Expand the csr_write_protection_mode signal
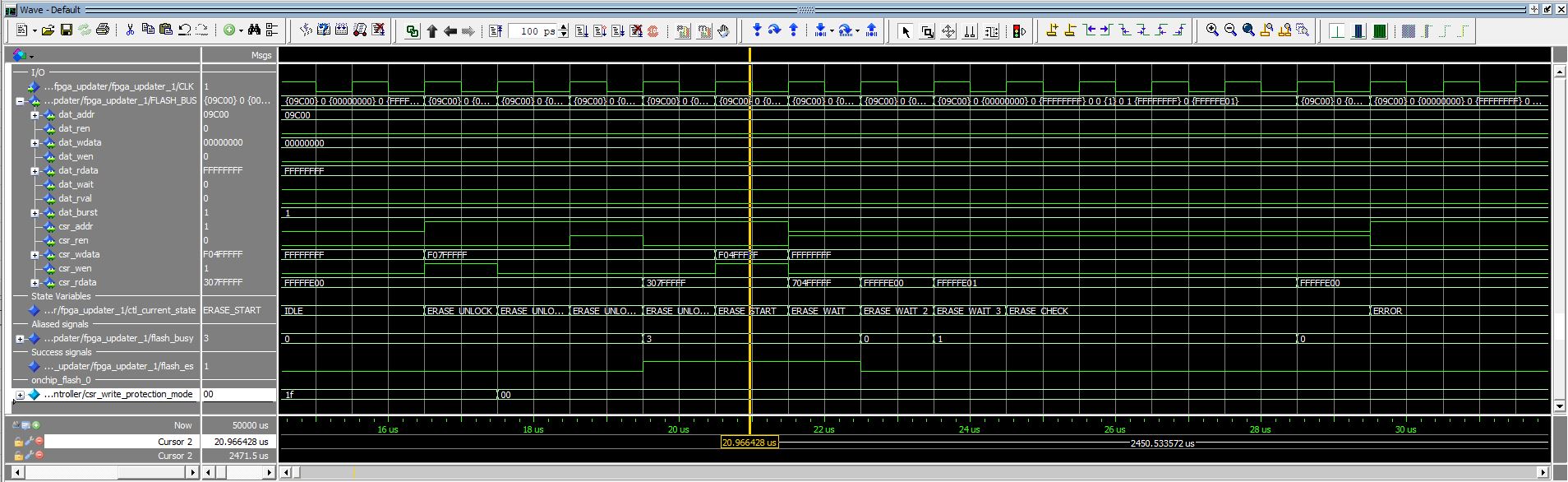Screen dimensions: 1568x482 (x=20, y=395)
